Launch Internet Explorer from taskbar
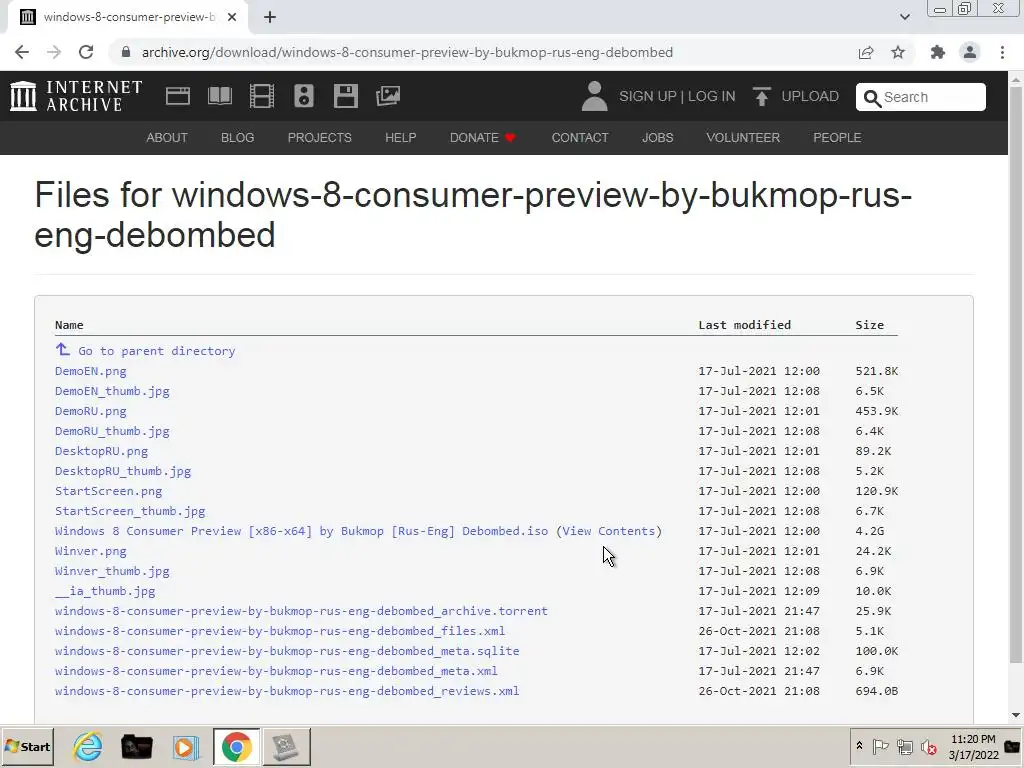This screenshot has height=768, width=1024. [88, 746]
